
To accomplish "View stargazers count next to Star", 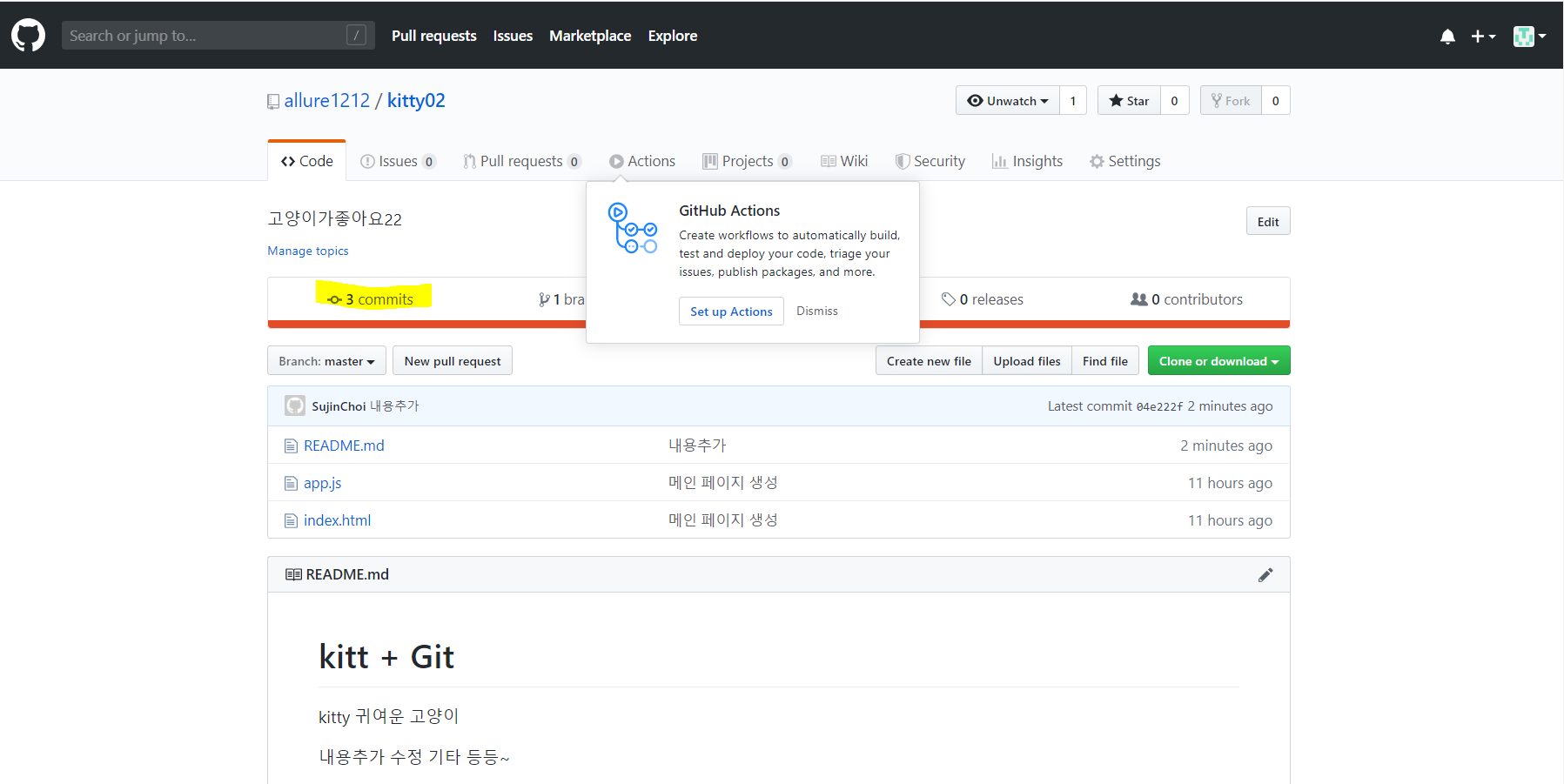I will click(x=1174, y=101).
